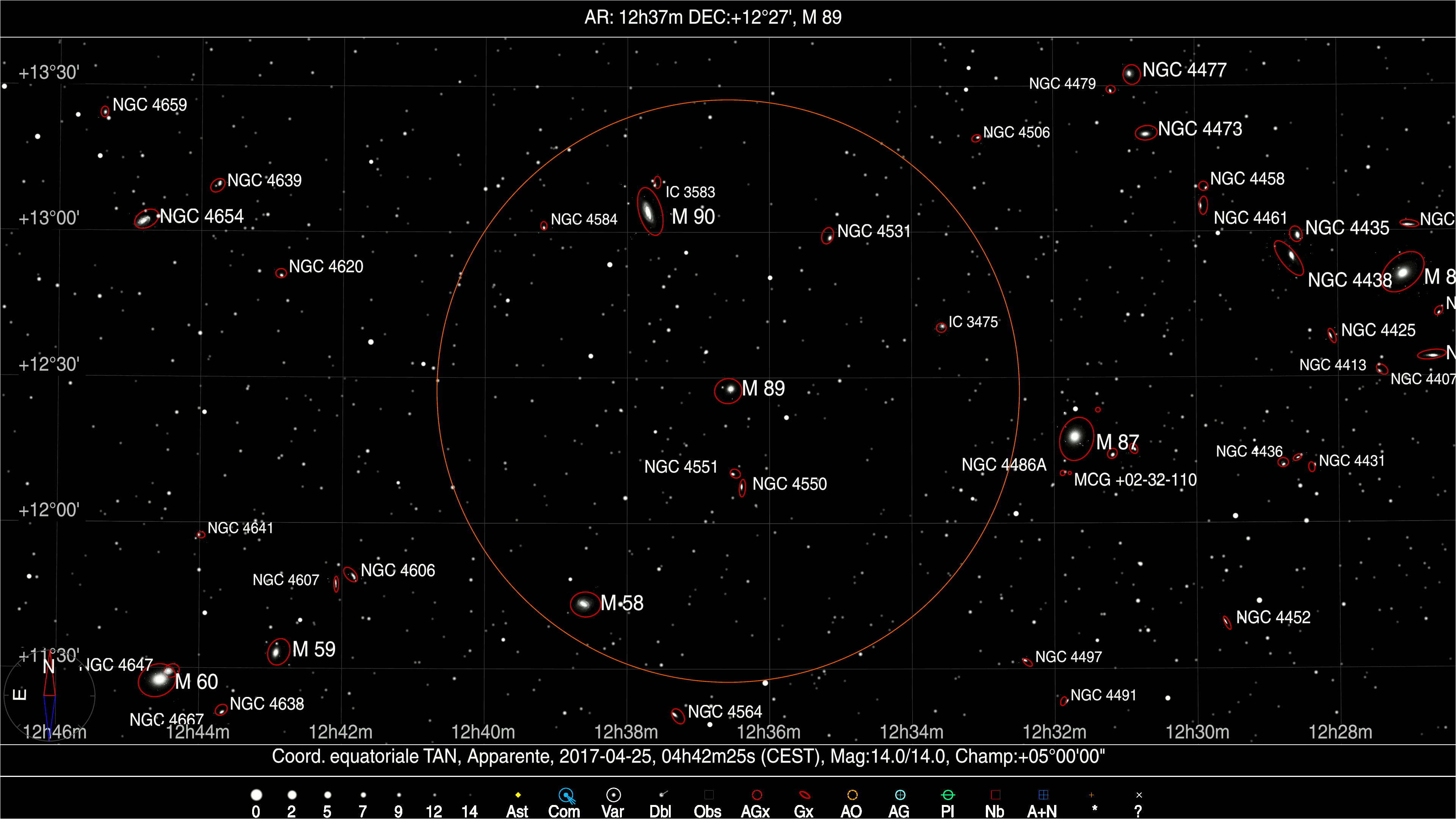Click the coordinate header showing M 89 position
Screen dimensions: 1456x819
(713, 17)
